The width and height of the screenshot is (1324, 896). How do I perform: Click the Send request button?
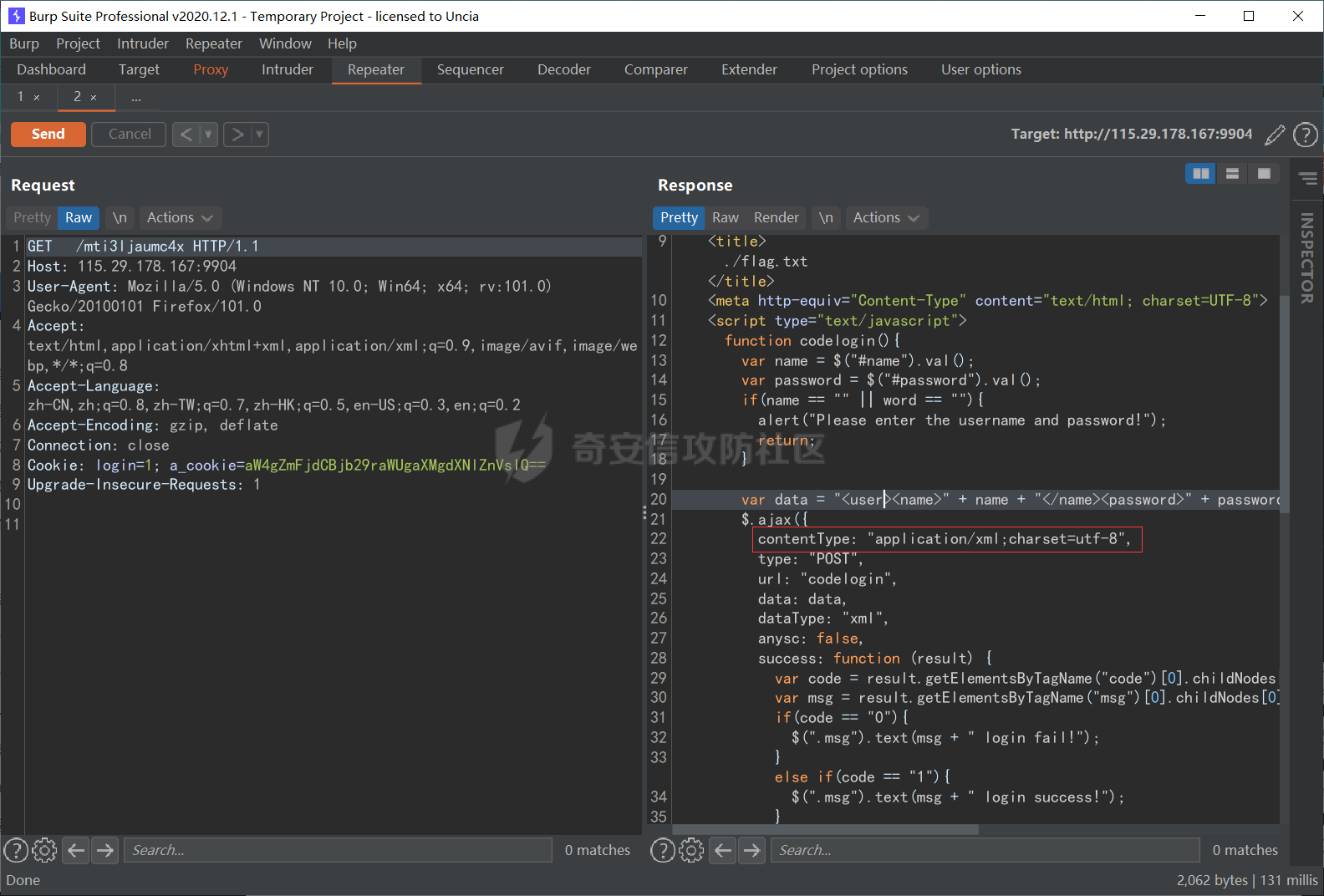48,134
